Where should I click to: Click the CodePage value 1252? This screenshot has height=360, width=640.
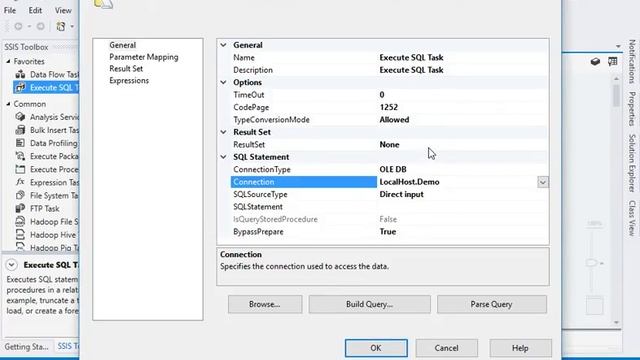click(389, 107)
